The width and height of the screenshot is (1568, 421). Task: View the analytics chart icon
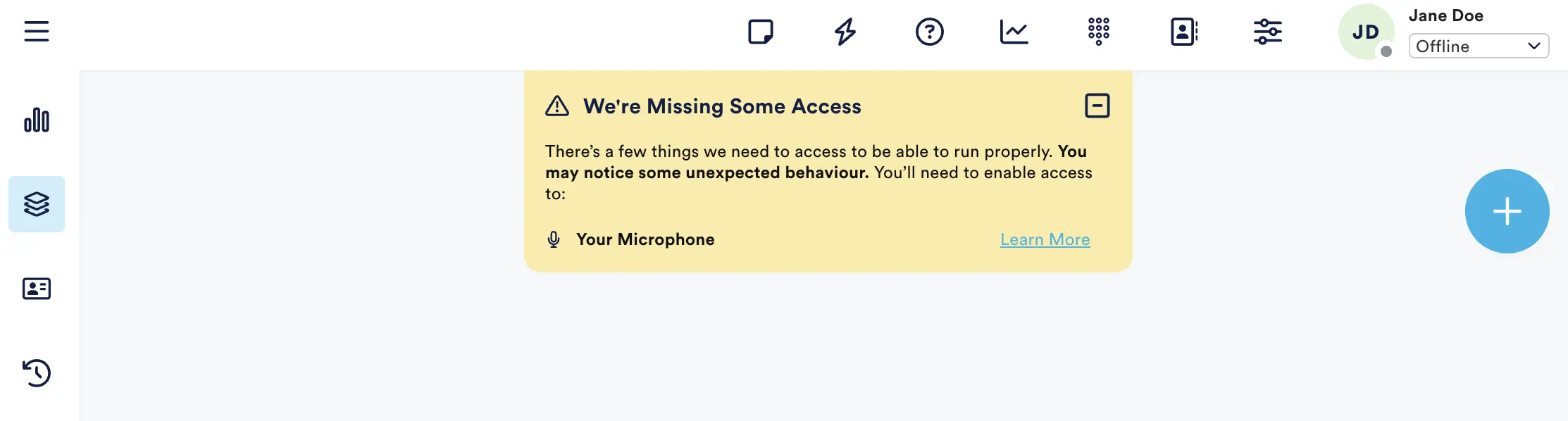[x=1014, y=32]
